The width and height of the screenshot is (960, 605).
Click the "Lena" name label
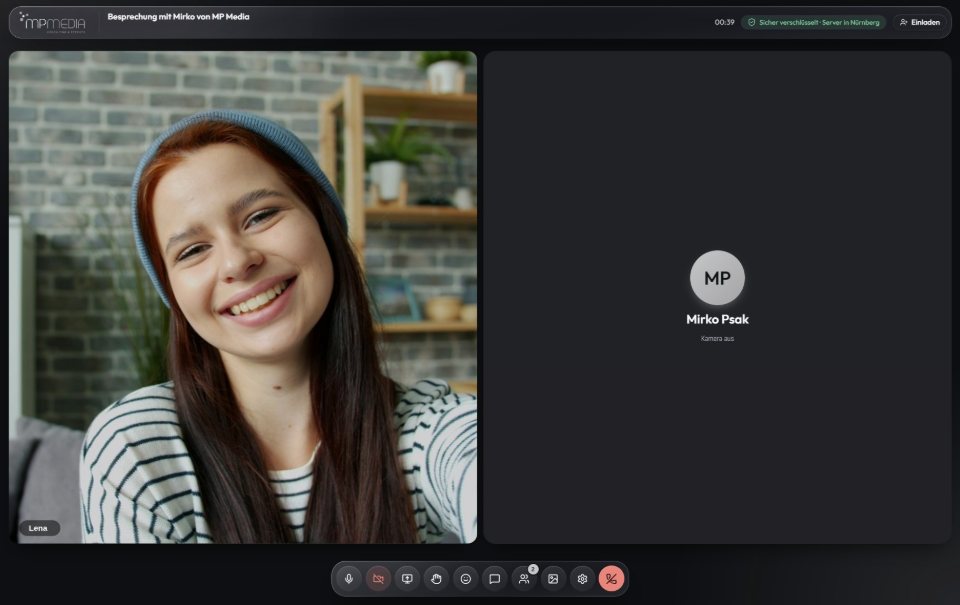click(38, 528)
